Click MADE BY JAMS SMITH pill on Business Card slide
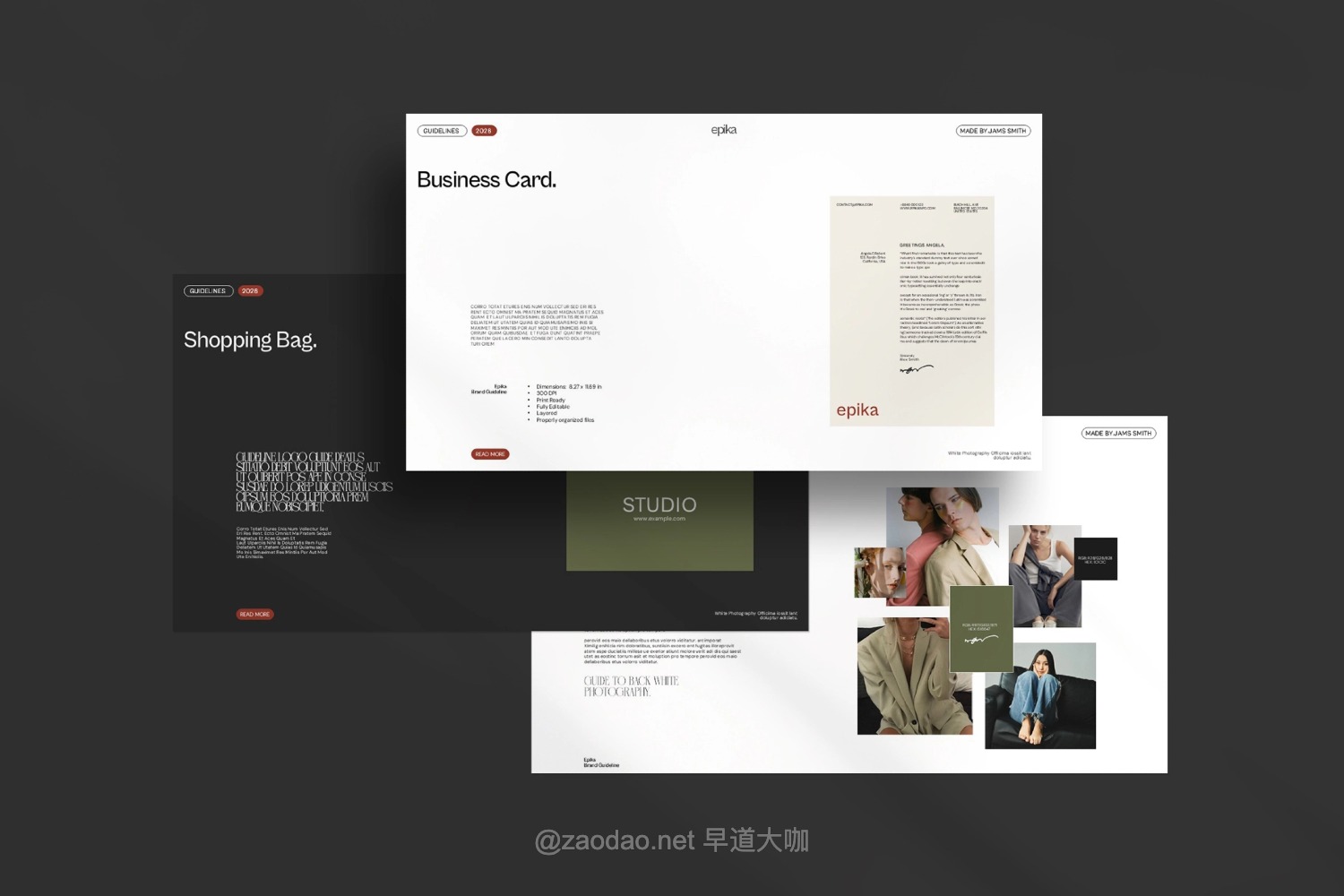The image size is (1344, 896). [x=993, y=131]
